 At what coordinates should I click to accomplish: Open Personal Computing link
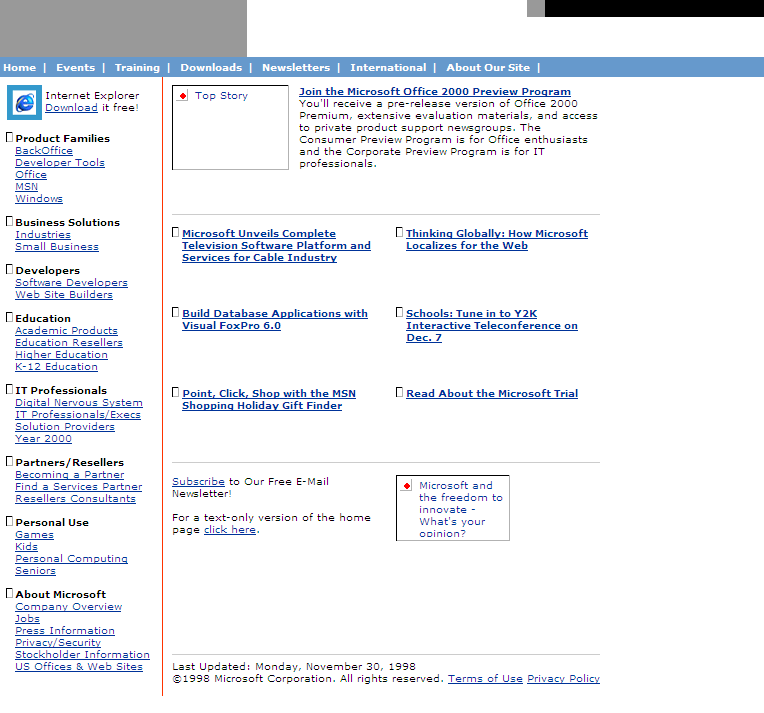pos(72,559)
